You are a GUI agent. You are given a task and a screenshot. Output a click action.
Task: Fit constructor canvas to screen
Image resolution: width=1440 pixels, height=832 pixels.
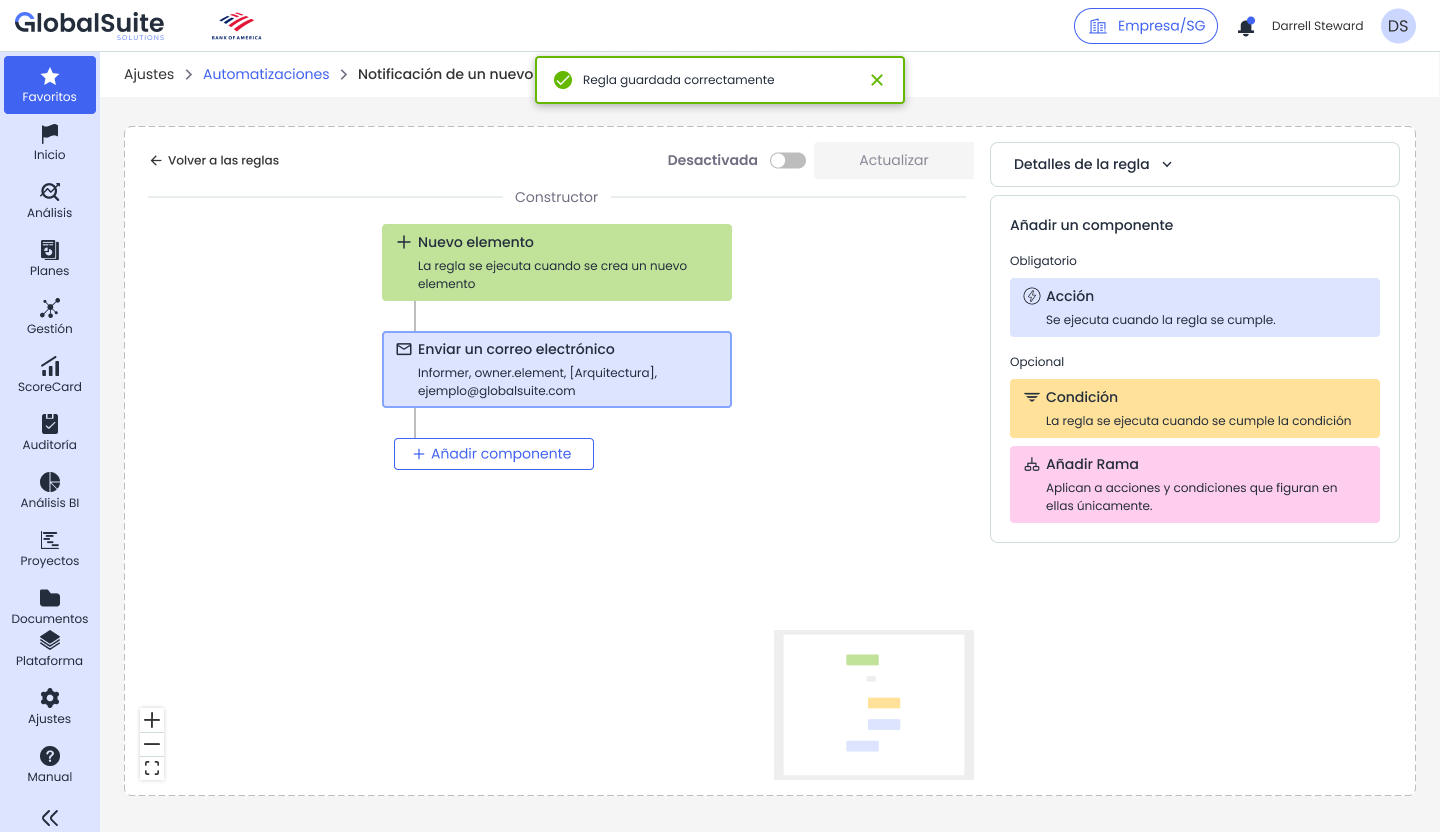pos(152,768)
